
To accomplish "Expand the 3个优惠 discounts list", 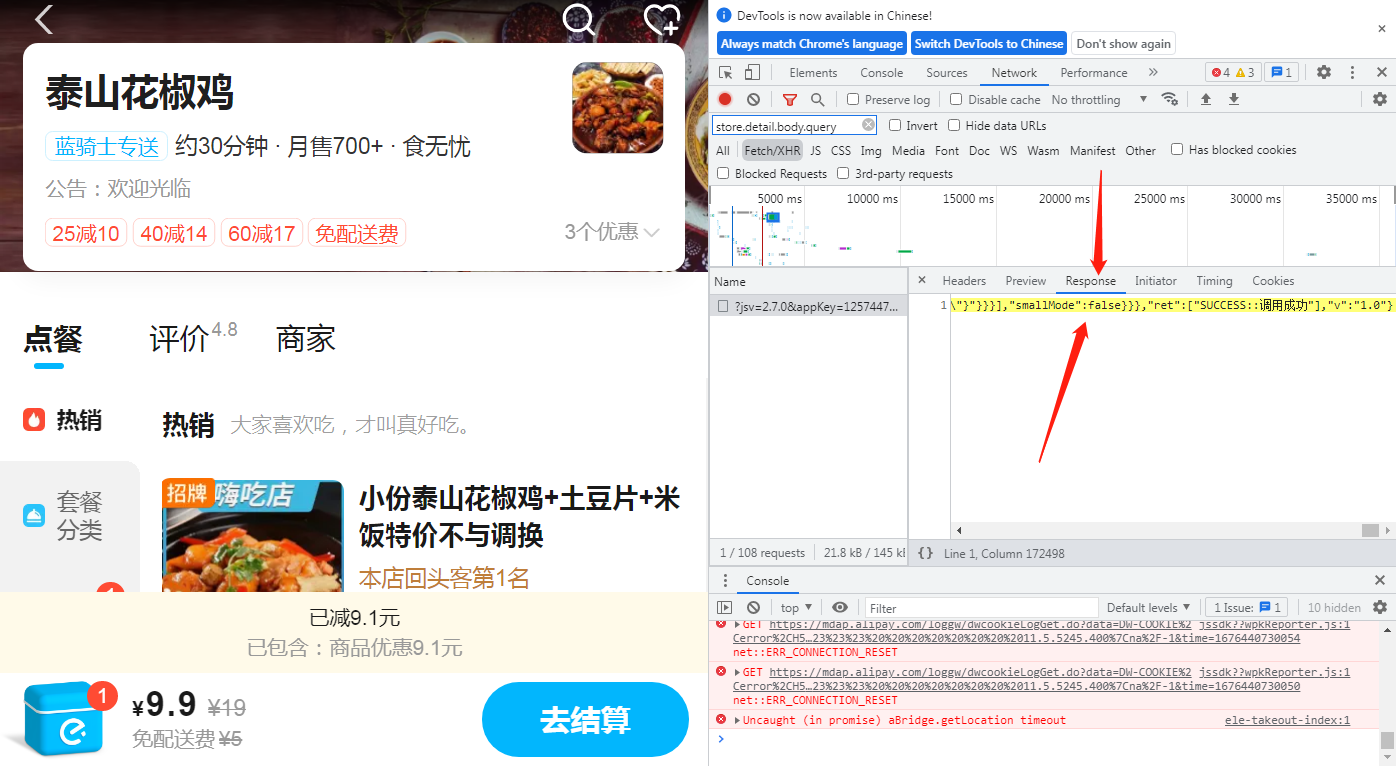I will [612, 232].
